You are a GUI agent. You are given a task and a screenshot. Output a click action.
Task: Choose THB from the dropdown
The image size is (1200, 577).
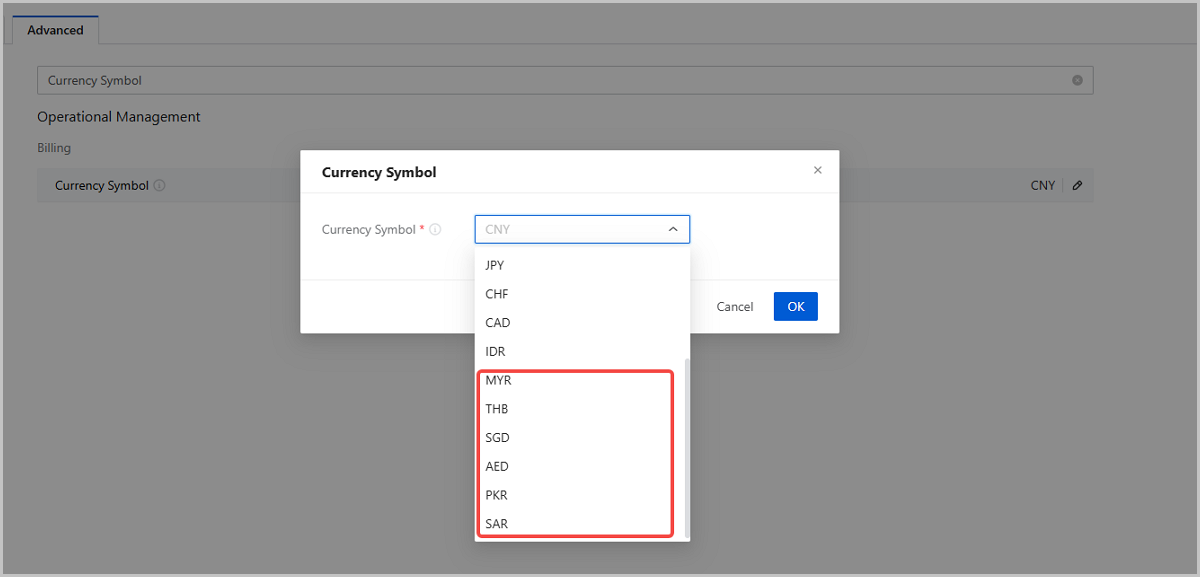pos(497,409)
